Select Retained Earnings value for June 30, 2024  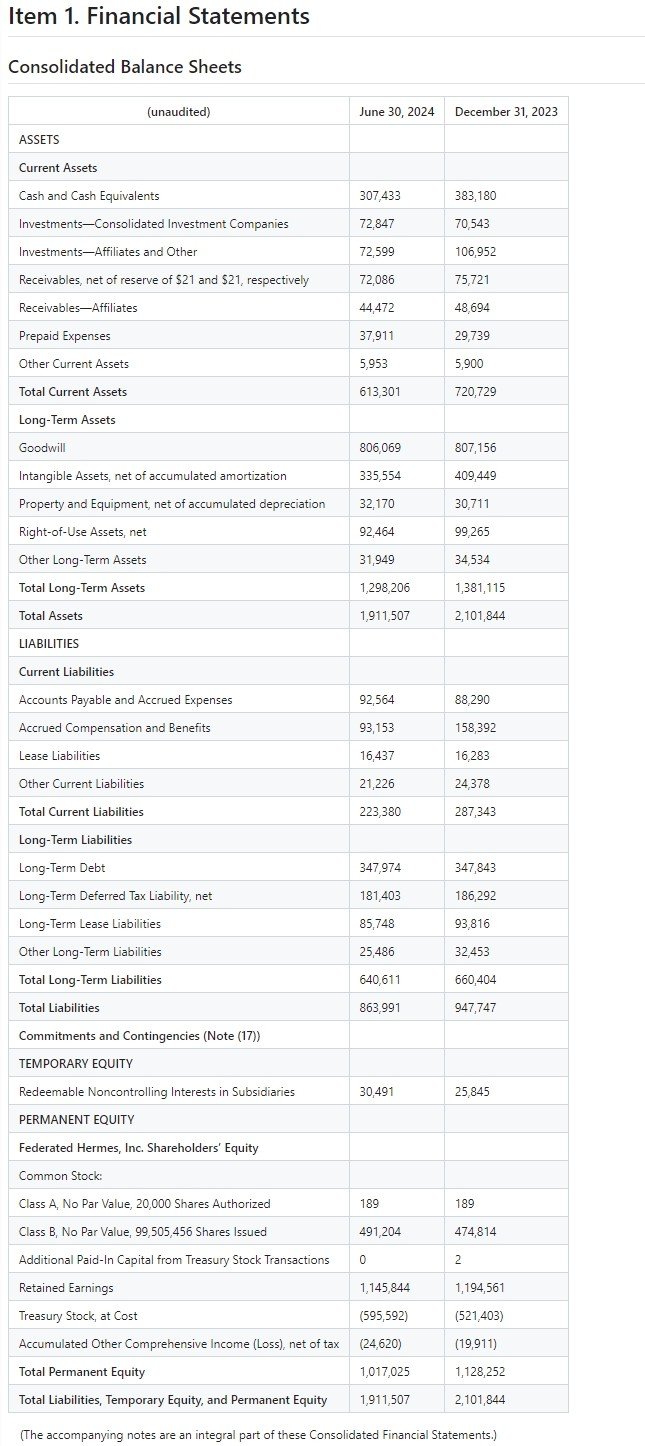pyautogui.click(x=385, y=1288)
